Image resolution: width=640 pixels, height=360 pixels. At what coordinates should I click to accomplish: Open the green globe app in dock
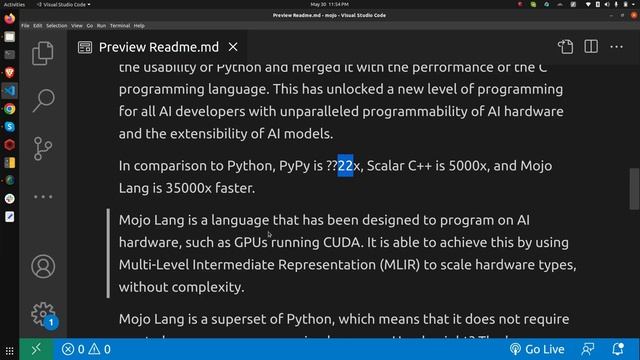(x=9, y=180)
